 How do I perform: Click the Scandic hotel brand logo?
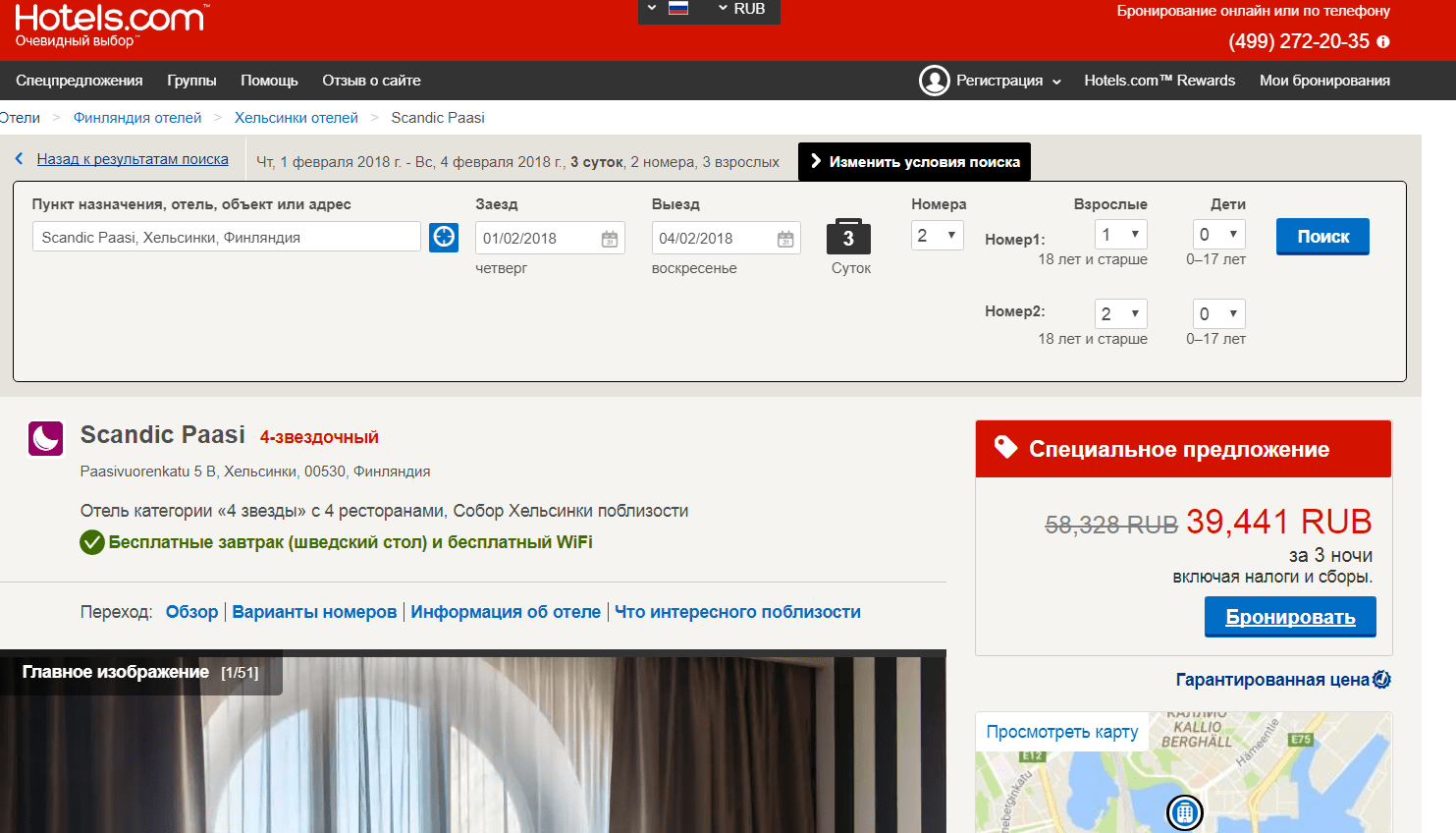[x=46, y=439]
